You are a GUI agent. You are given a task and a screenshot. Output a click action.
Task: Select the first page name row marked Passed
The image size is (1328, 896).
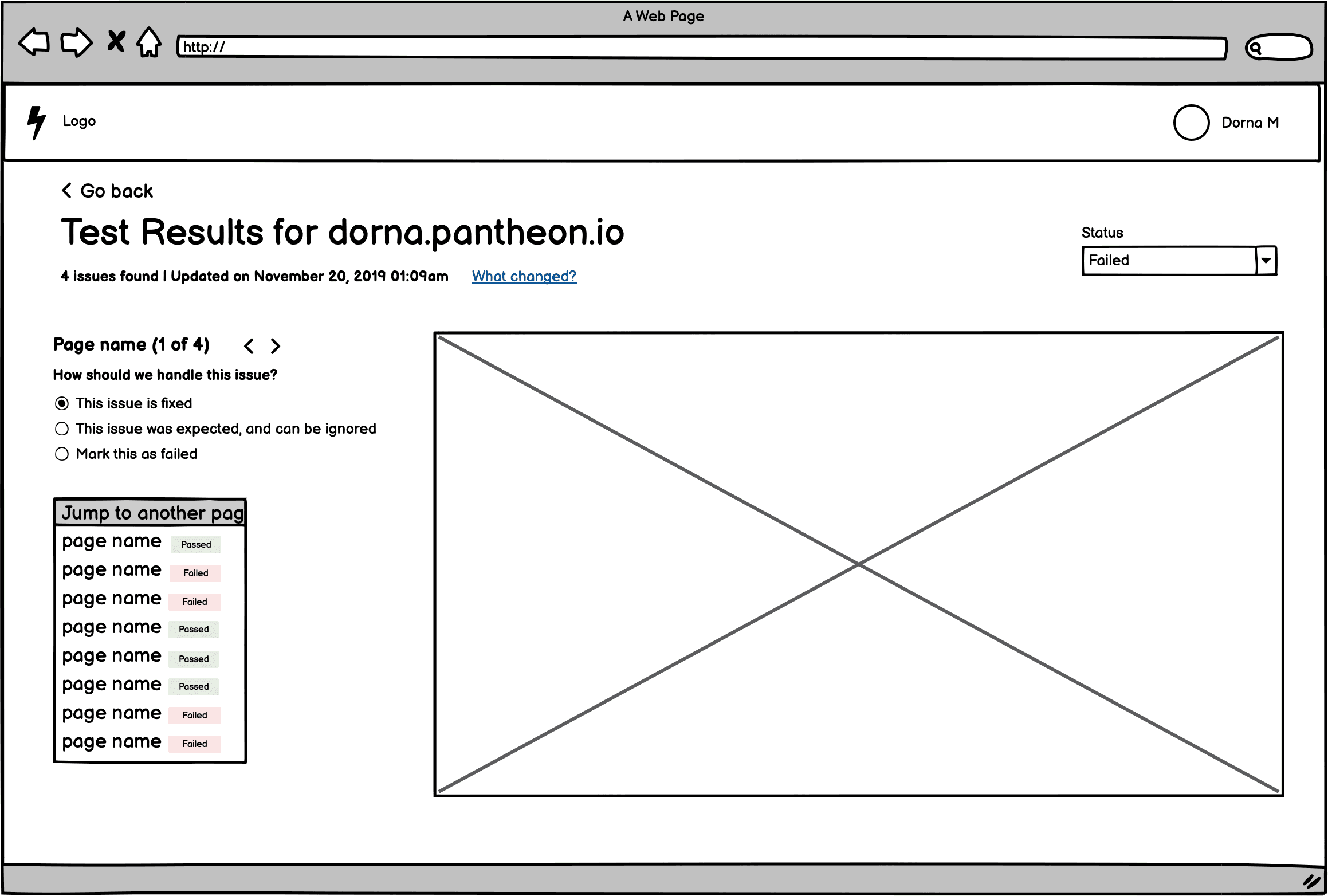(x=150, y=541)
